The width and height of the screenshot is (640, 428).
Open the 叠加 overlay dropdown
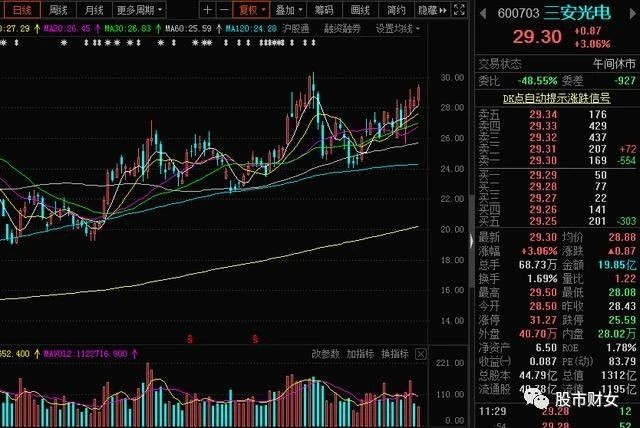click(x=289, y=9)
